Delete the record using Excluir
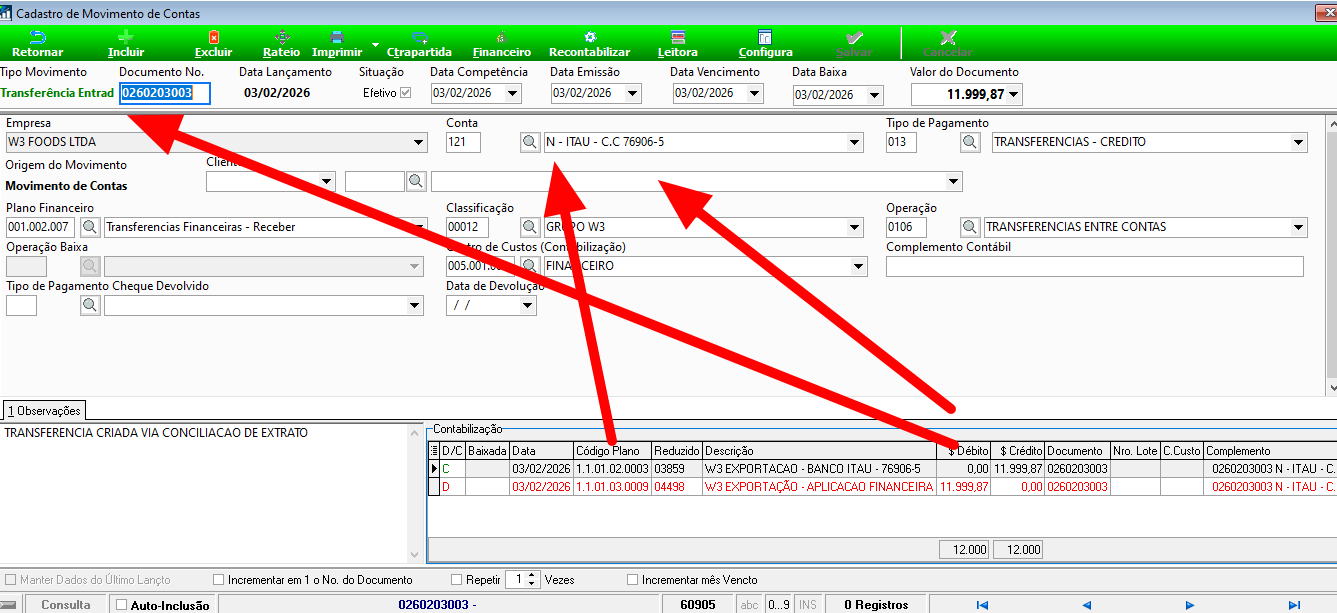 coord(213,43)
